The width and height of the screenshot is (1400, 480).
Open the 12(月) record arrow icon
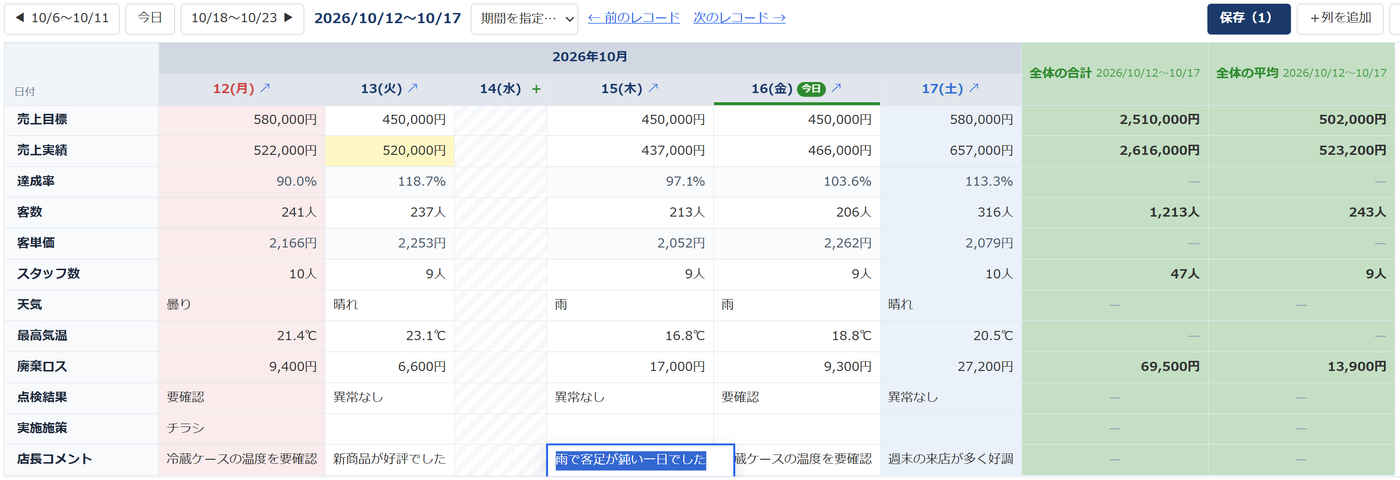265,89
